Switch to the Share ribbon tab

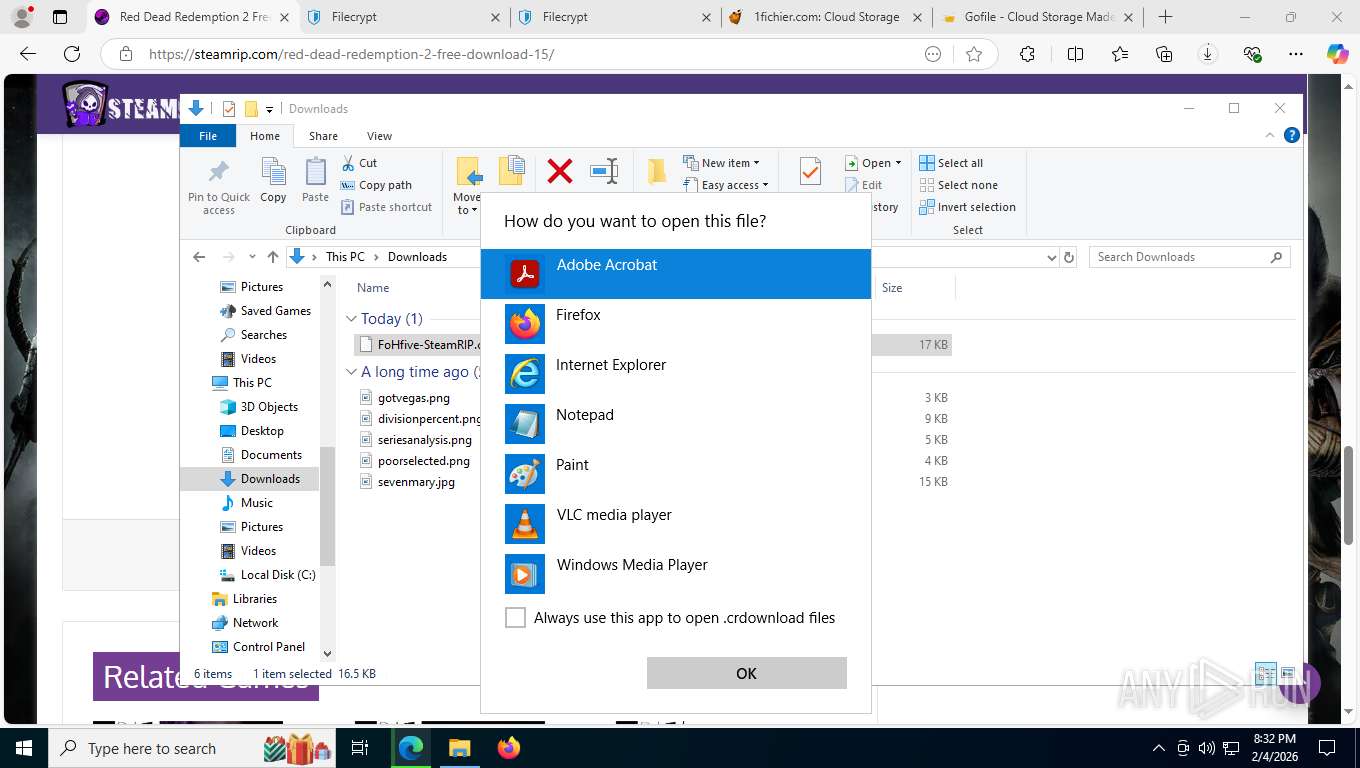point(323,136)
